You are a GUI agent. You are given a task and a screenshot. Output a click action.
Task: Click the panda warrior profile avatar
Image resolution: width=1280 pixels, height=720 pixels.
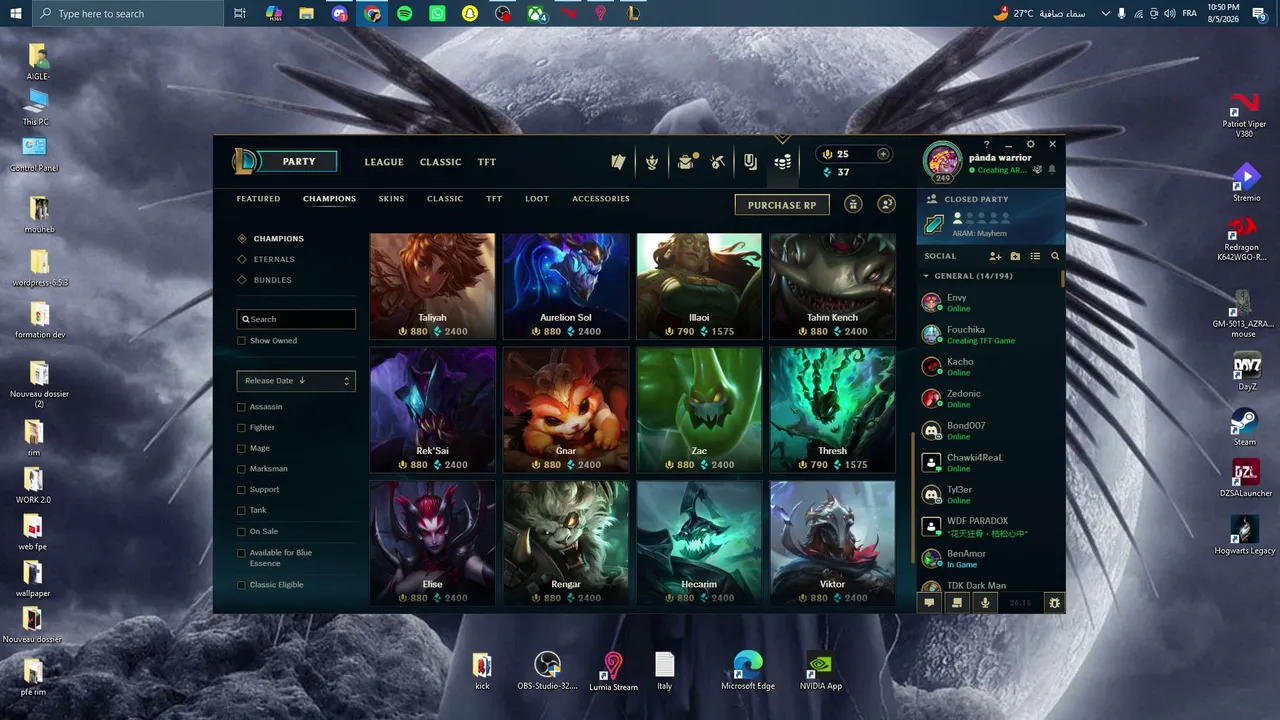[x=942, y=161]
